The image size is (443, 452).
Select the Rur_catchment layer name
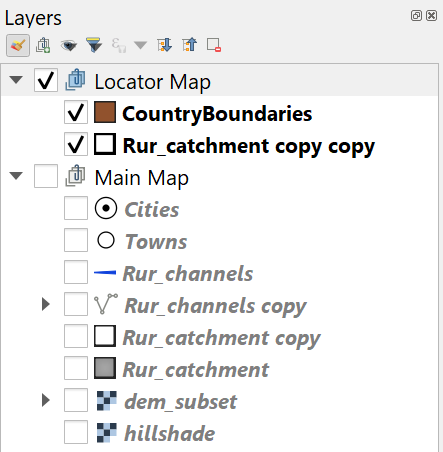point(196,370)
